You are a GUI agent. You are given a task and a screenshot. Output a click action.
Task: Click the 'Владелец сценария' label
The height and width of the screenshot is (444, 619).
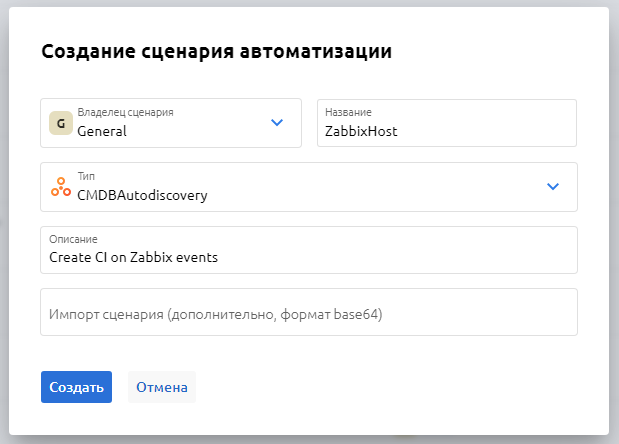click(125, 113)
